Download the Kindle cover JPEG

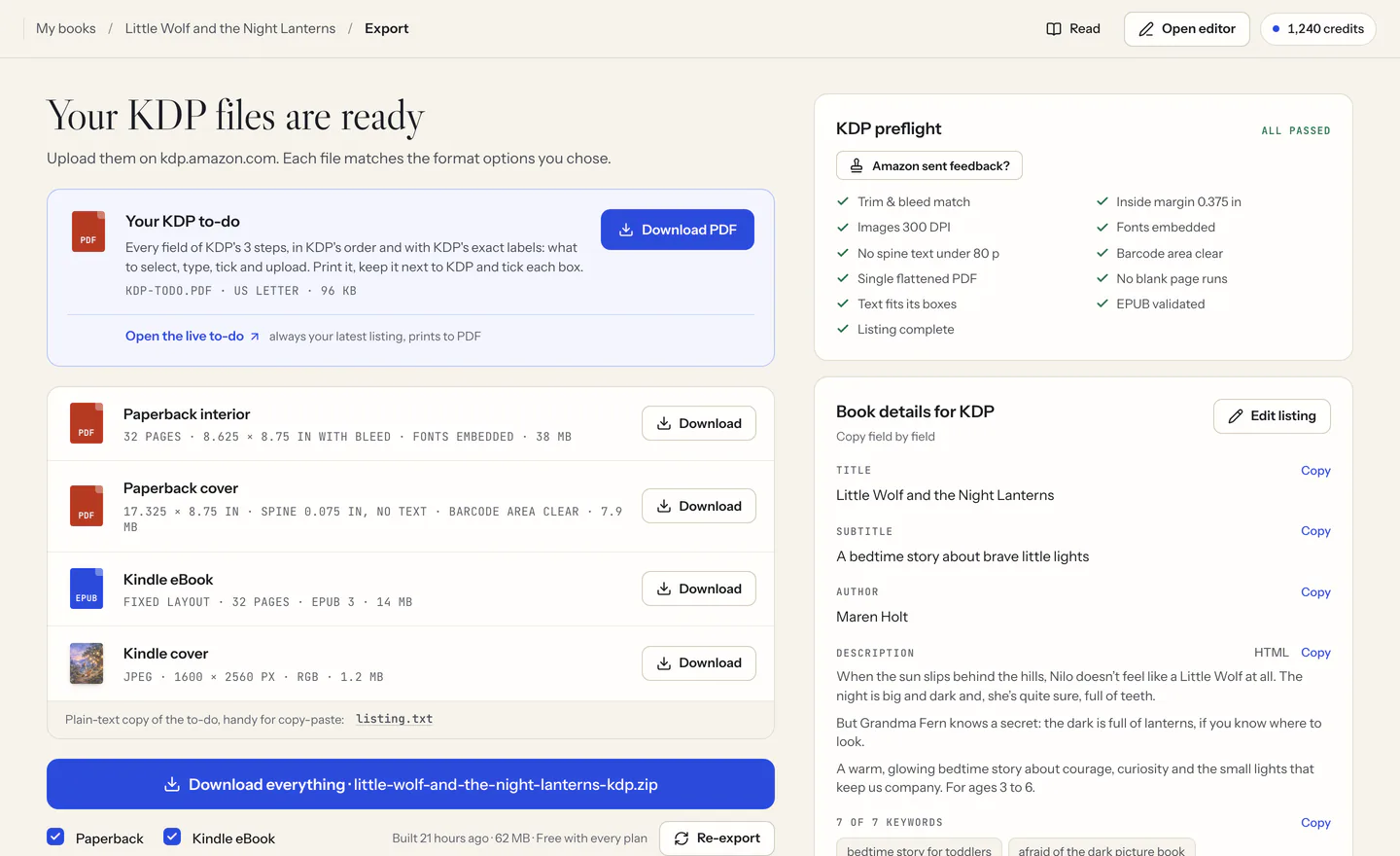(699, 663)
